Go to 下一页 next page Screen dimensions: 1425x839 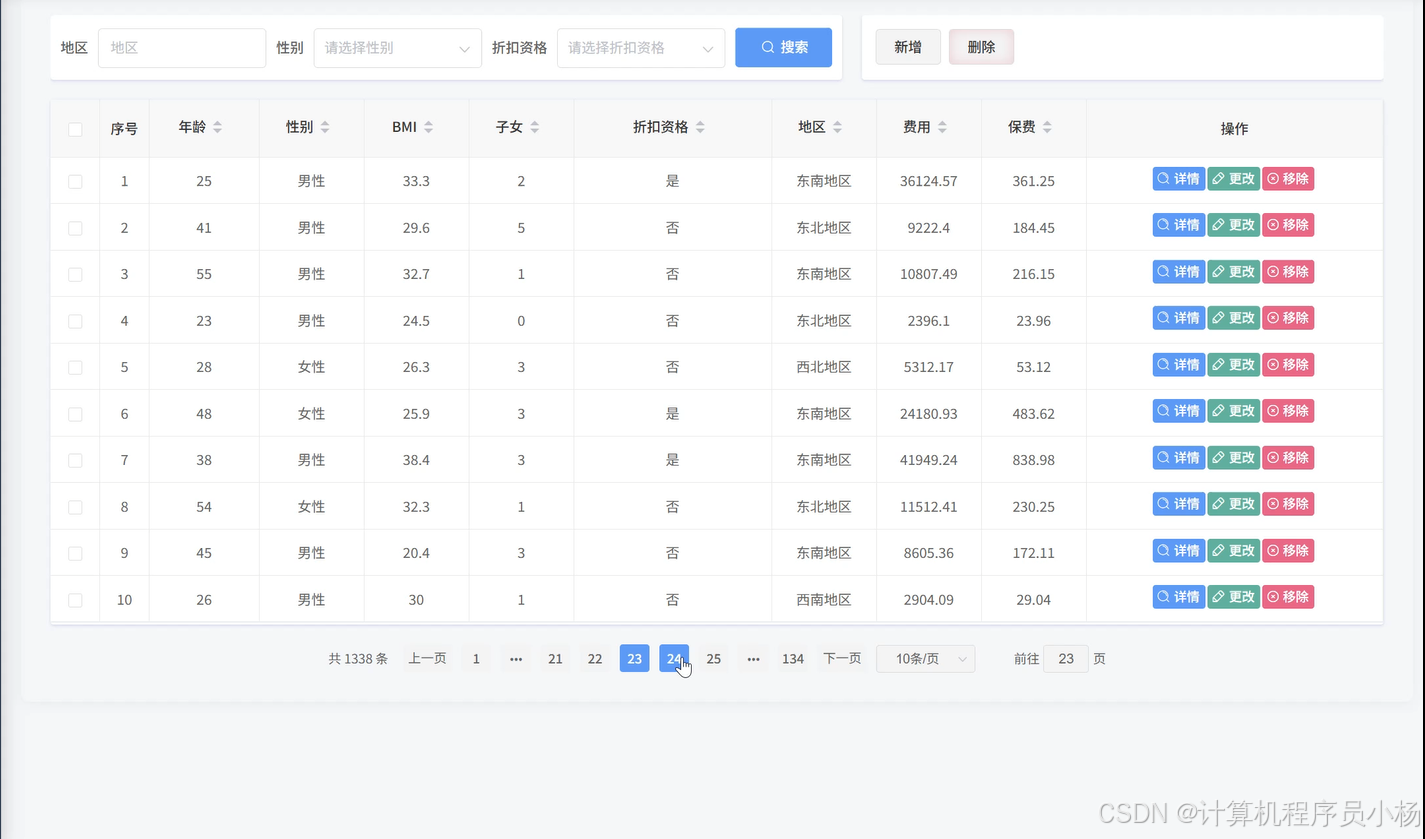[842, 659]
